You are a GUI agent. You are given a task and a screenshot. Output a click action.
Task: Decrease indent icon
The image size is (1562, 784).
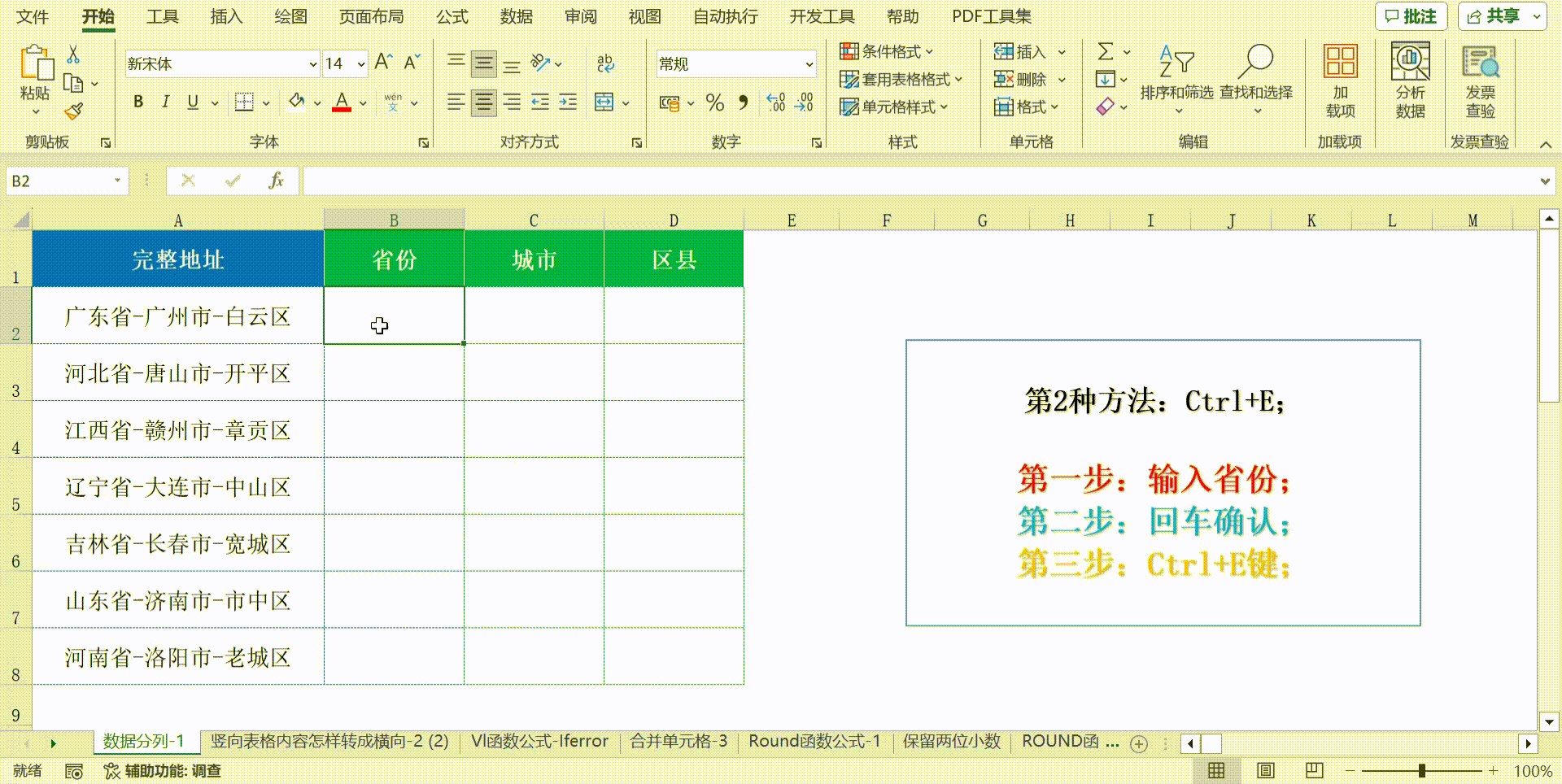540,102
